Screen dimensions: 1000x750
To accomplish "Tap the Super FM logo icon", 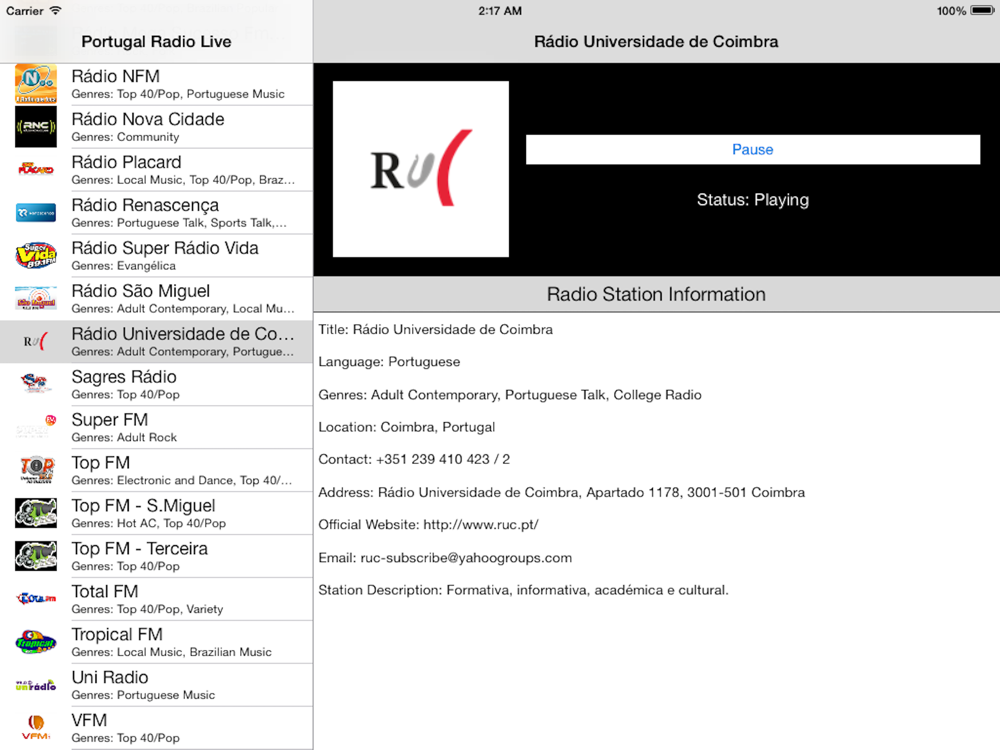I will point(36,427).
